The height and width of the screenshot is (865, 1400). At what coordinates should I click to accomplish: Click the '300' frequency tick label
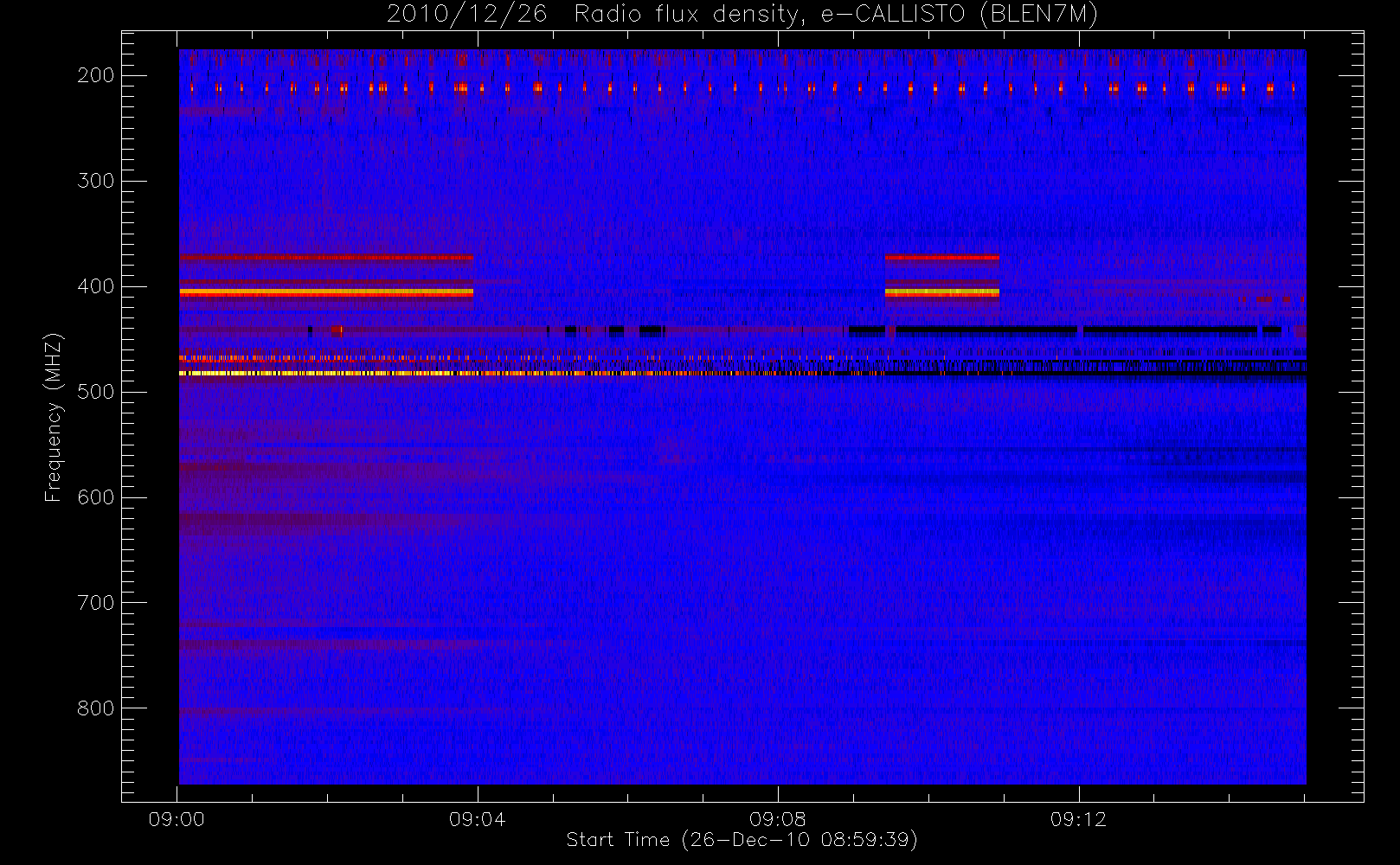point(96,181)
